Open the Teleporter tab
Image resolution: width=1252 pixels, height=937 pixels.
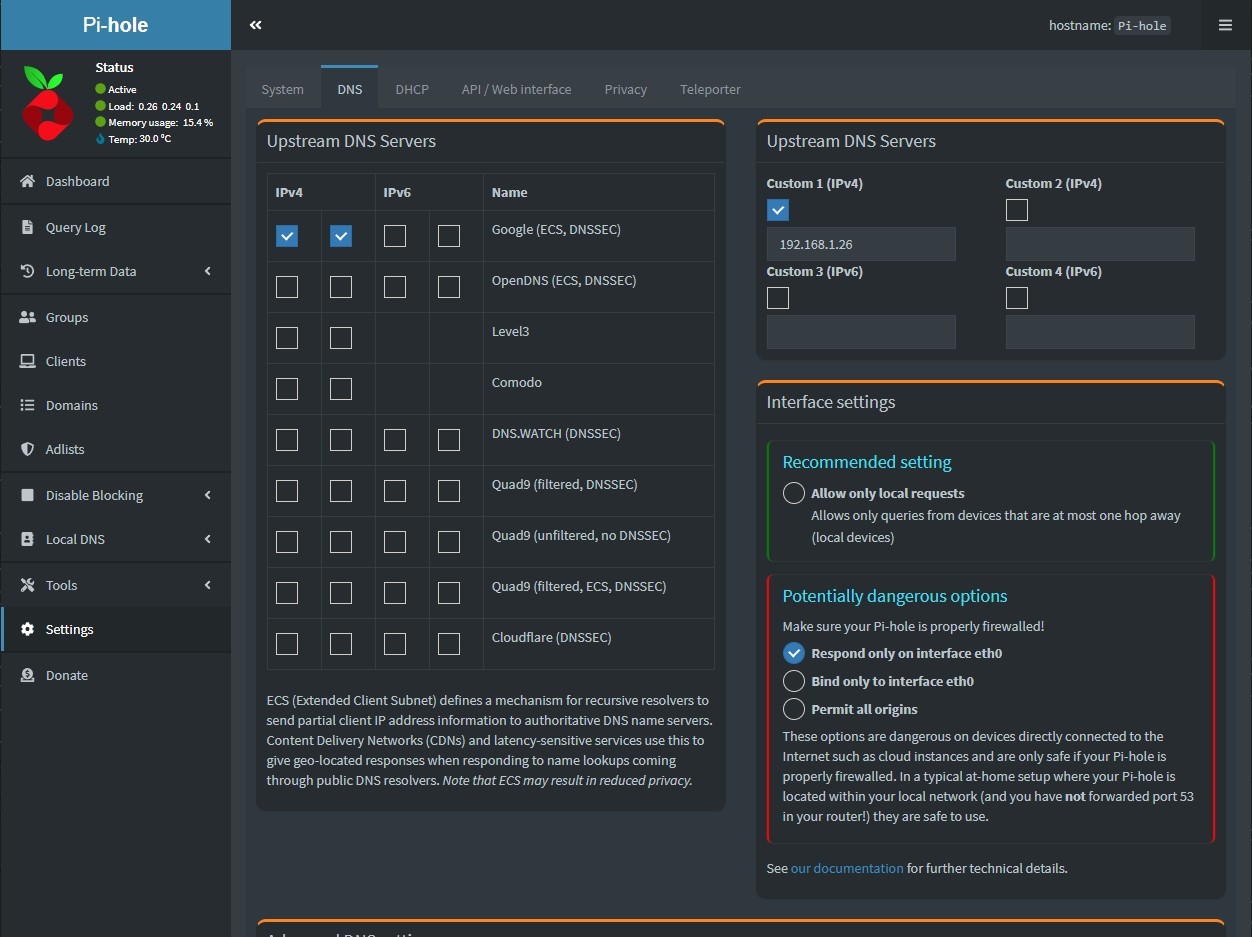tap(710, 89)
